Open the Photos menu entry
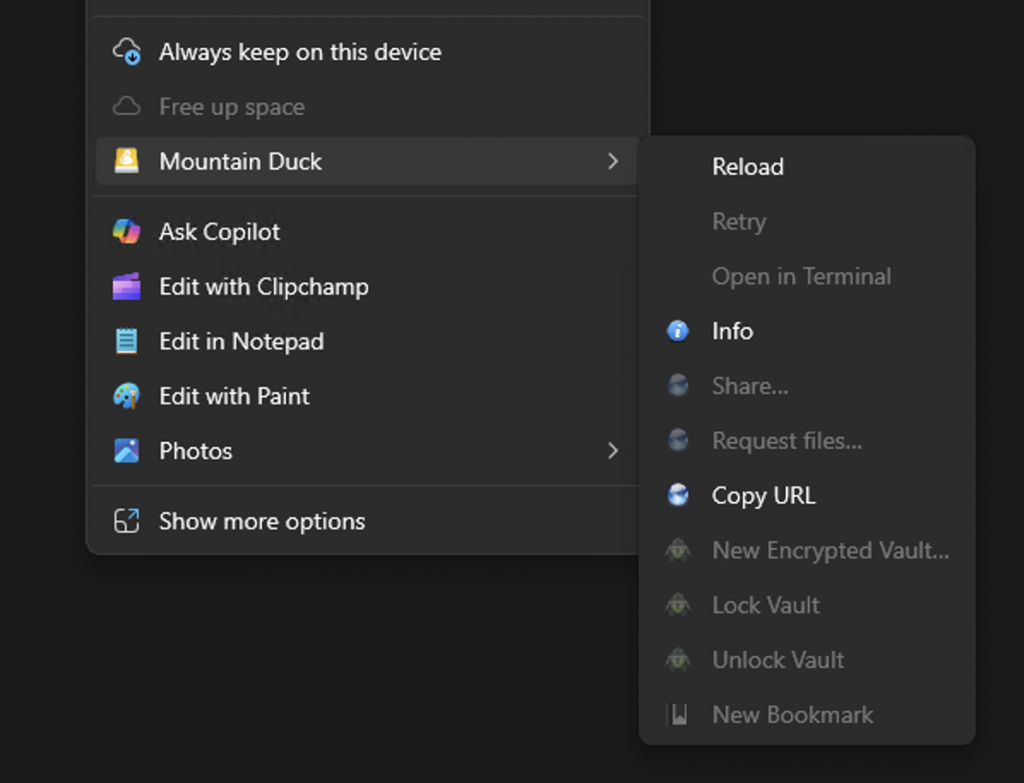1024x783 pixels. pyautogui.click(x=368, y=451)
